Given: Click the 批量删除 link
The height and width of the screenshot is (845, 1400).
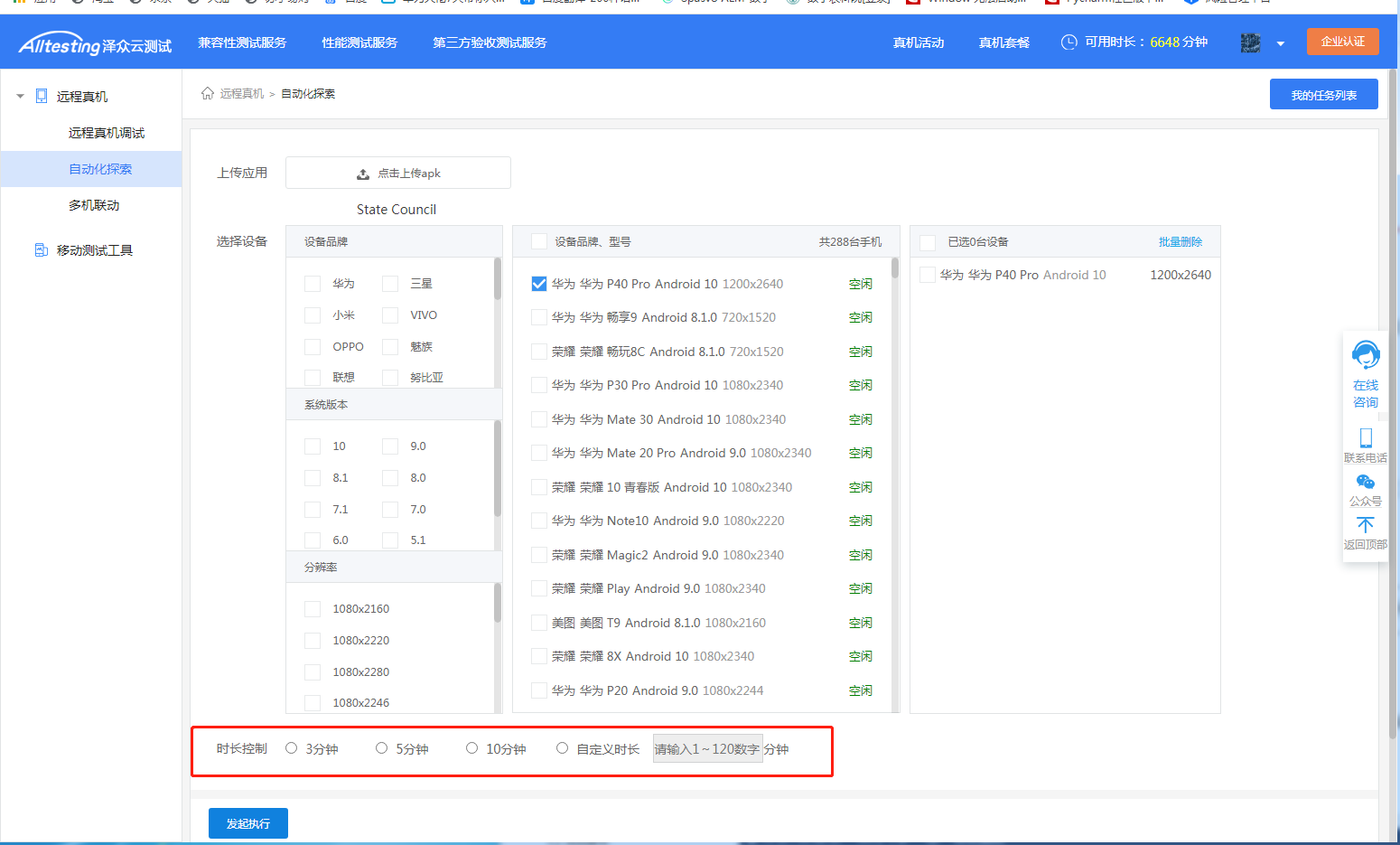Looking at the screenshot, I should (x=1180, y=242).
